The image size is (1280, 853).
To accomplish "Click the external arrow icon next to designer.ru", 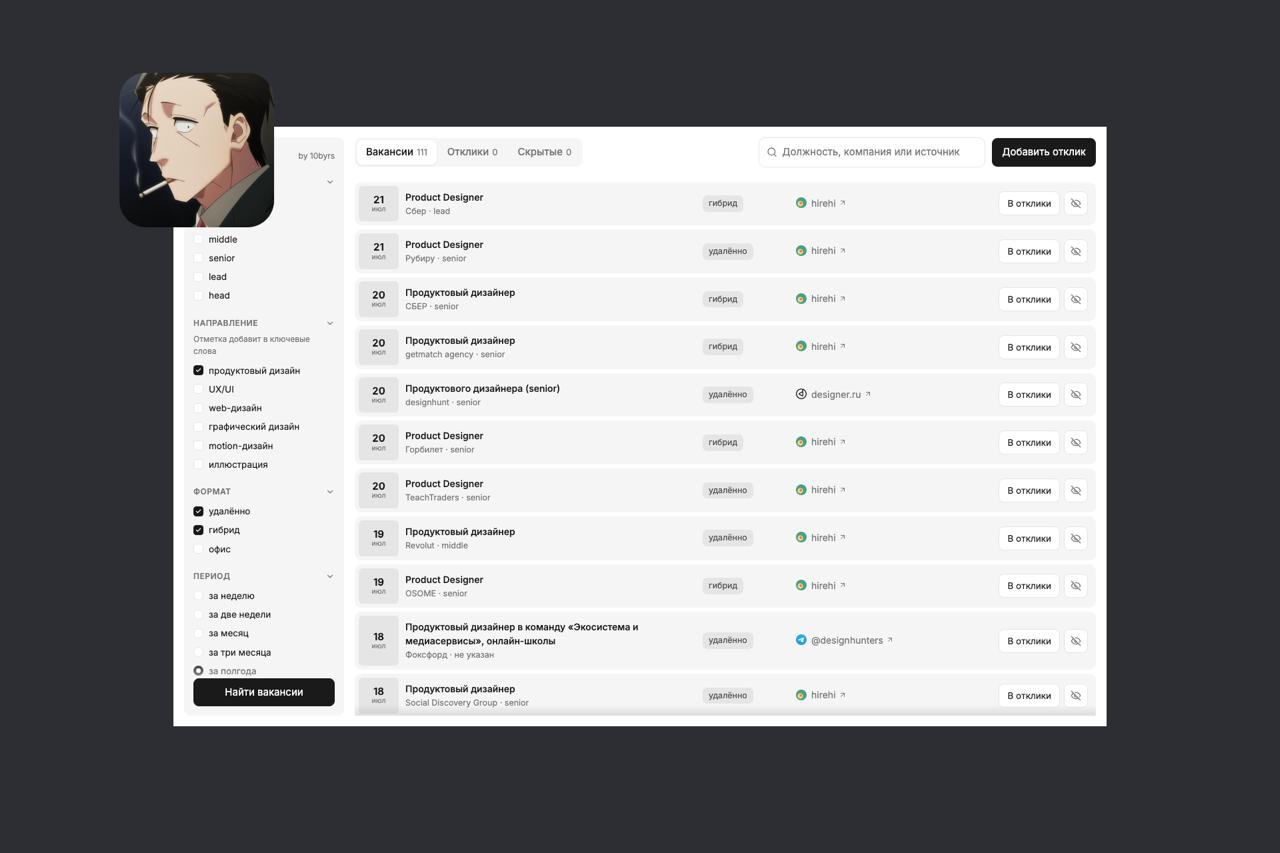I will [x=868, y=394].
